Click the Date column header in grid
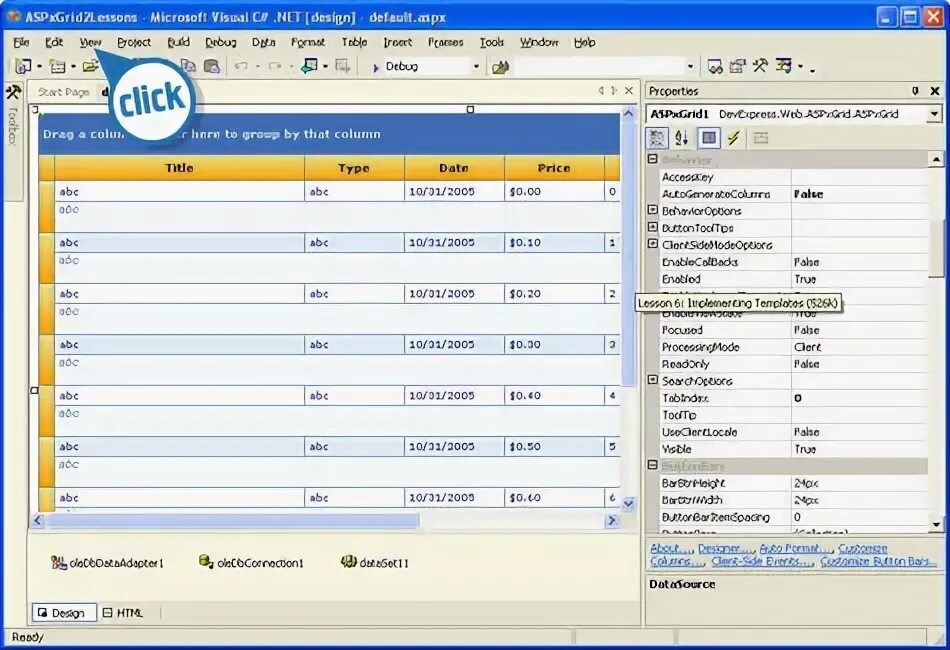The height and width of the screenshot is (650, 950). pyautogui.click(x=454, y=168)
